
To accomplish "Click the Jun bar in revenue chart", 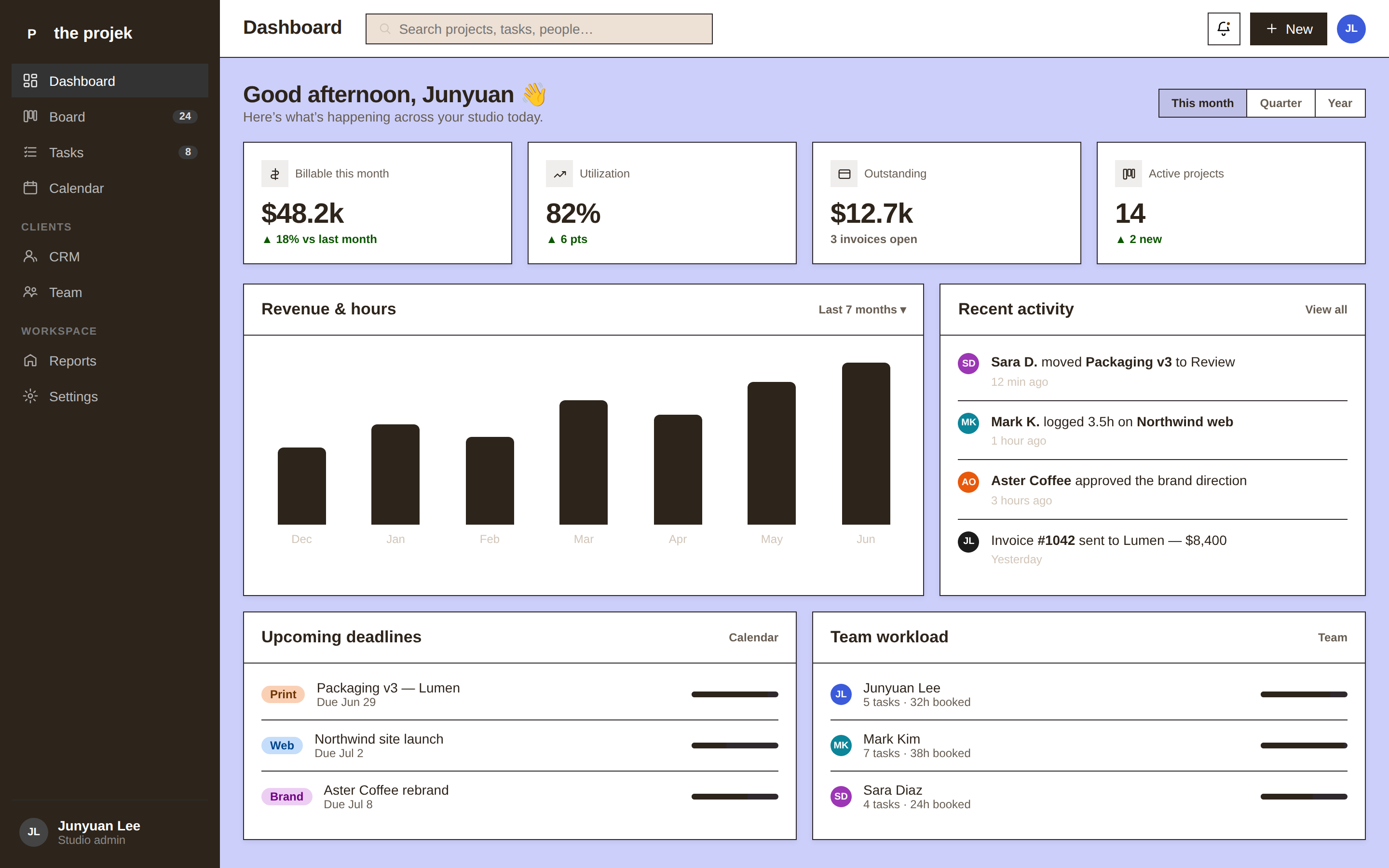I will pyautogui.click(x=866, y=443).
